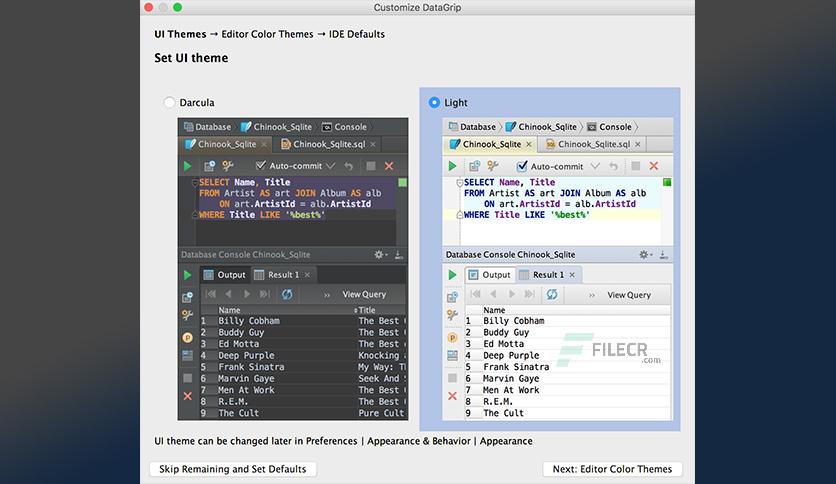The image size is (836, 484).
Task: Click red cancel X in Light editor toolbar
Action: coord(654,166)
